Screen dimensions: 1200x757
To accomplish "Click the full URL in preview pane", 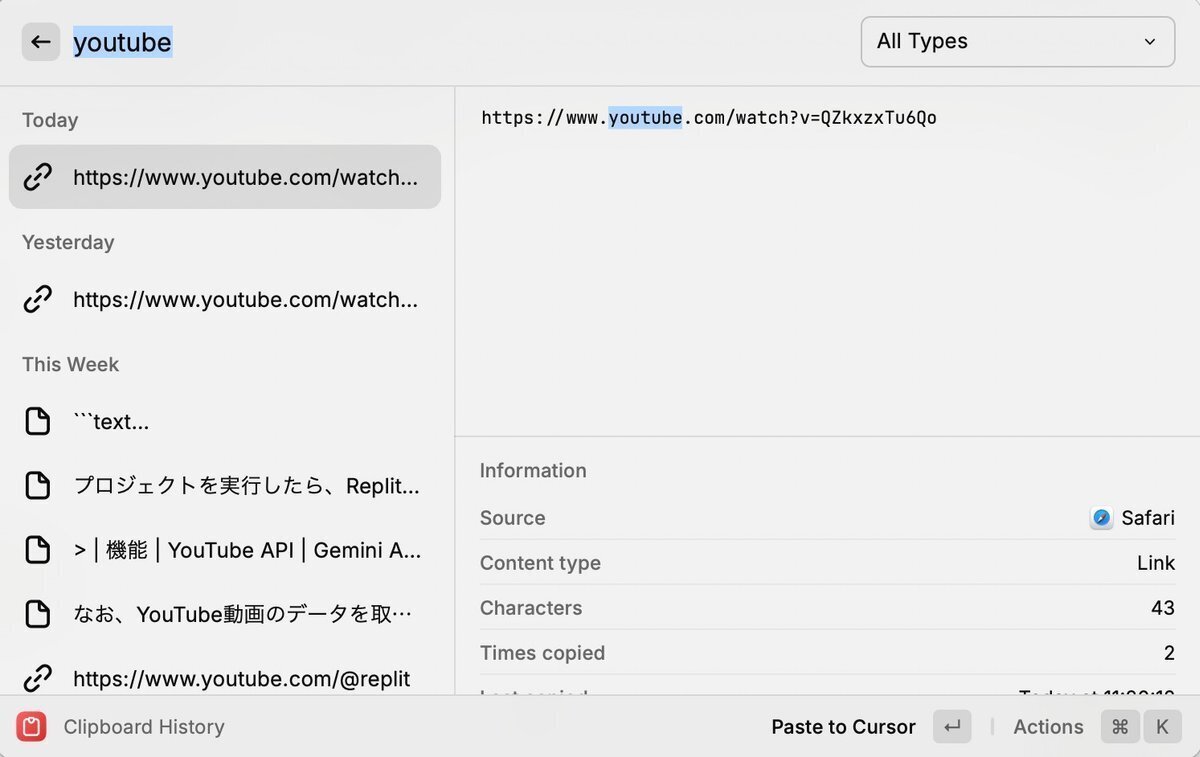I will tap(709, 118).
